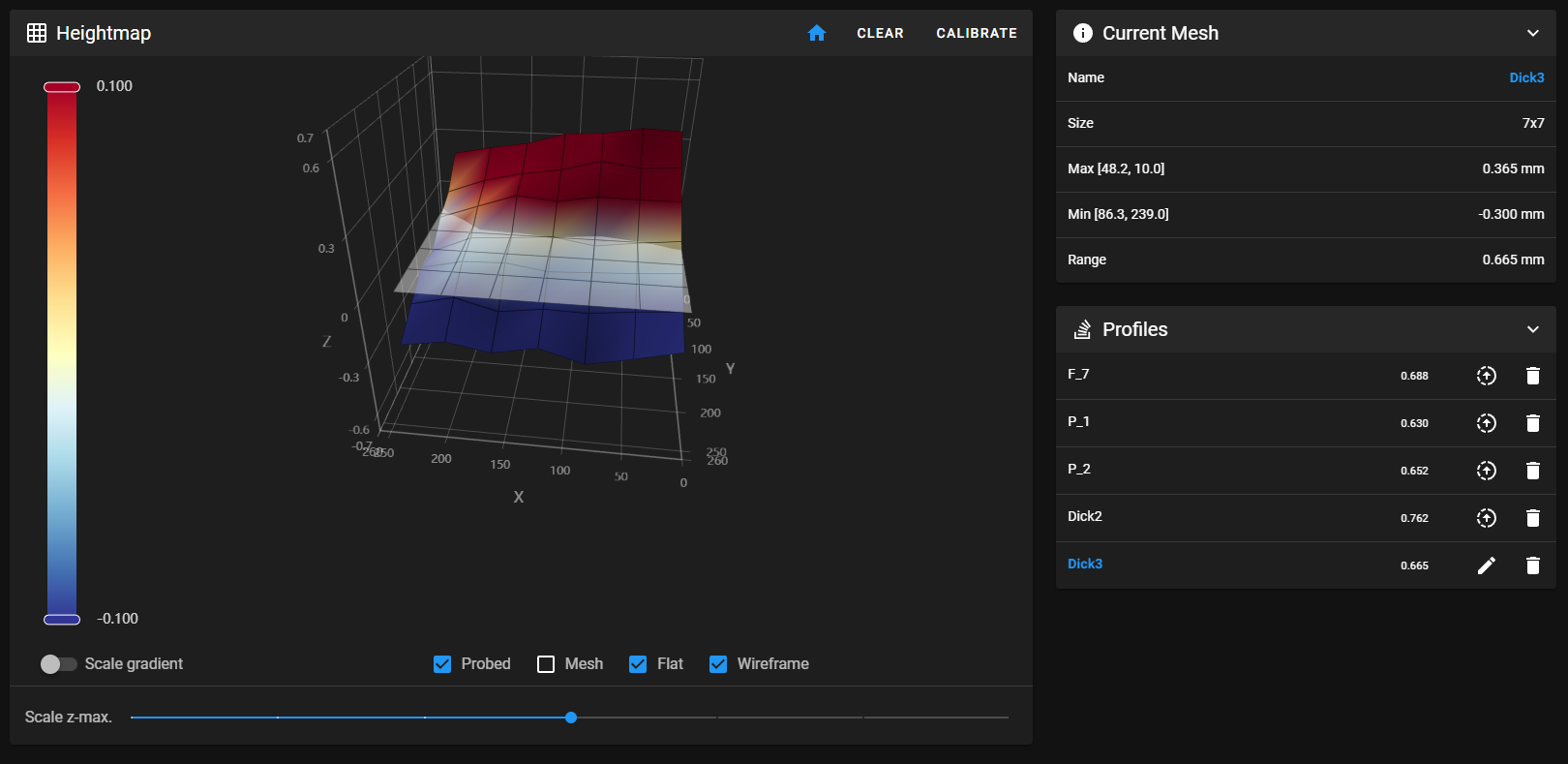The height and width of the screenshot is (764, 1568).
Task: Click the mesh Size value 7x7
Action: (x=1533, y=123)
